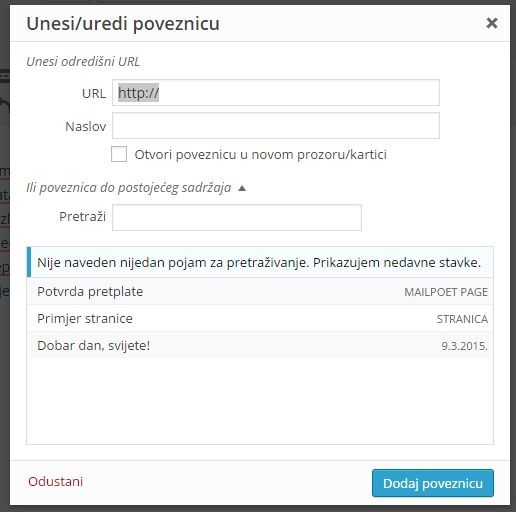Focus the Naslov text field
This screenshot has width=516, height=512.
click(276, 126)
